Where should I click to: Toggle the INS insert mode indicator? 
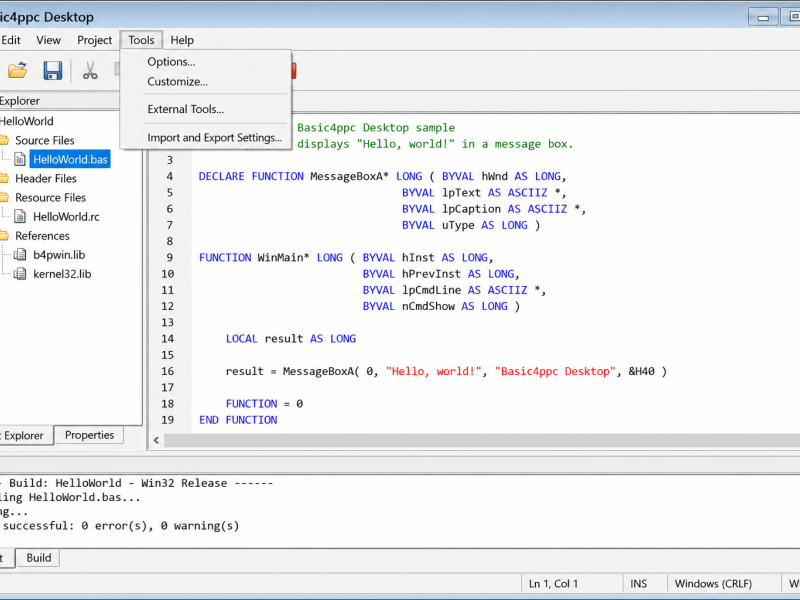(638, 584)
